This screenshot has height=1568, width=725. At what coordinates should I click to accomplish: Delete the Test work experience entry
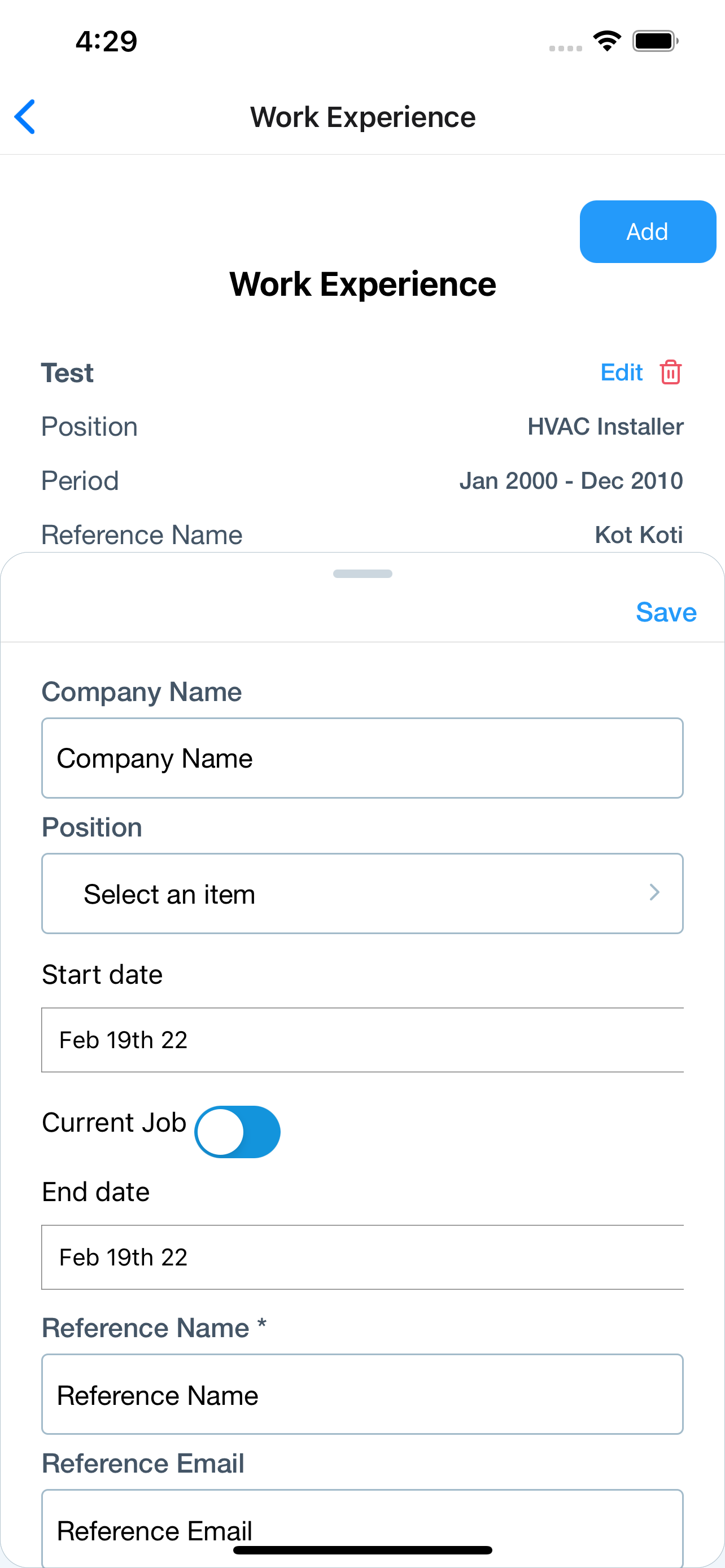pyautogui.click(x=670, y=372)
